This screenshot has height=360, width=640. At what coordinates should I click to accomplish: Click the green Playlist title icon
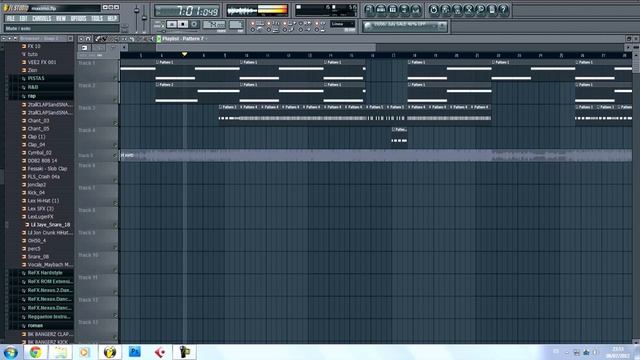pyautogui.click(x=159, y=39)
